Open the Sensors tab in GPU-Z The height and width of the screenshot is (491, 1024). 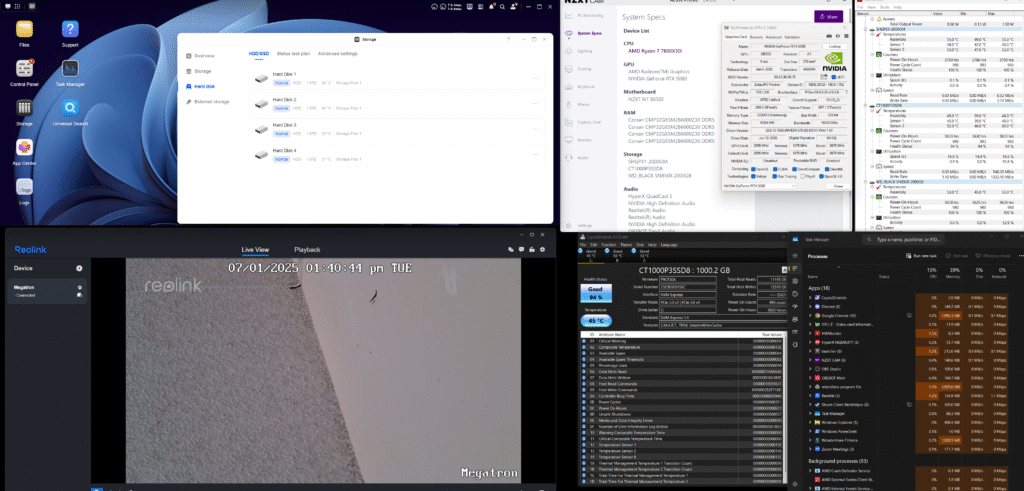coord(756,37)
